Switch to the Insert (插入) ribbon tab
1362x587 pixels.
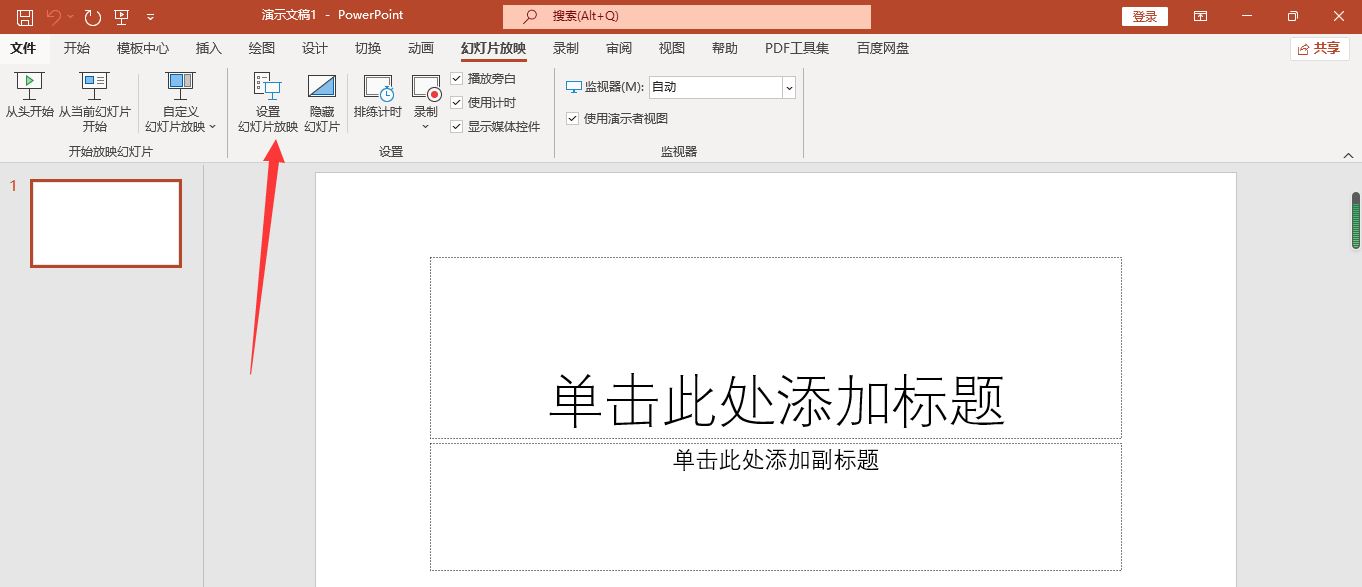click(x=209, y=49)
